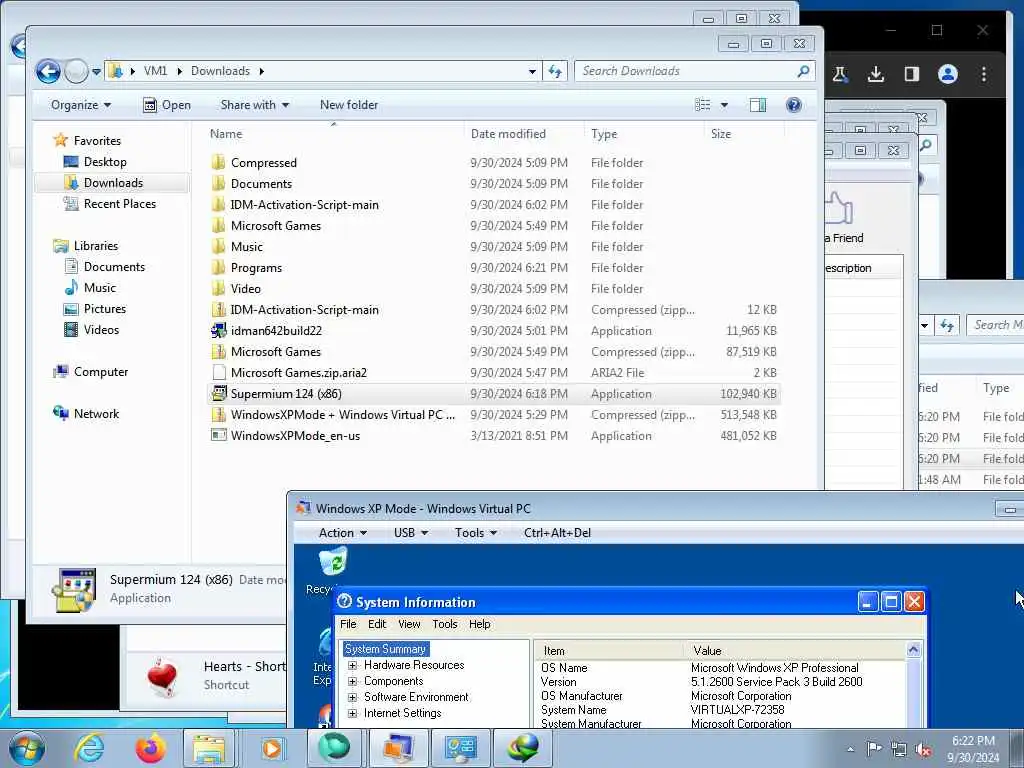Open the Action menu in Virtual PC
The image size is (1024, 768).
(x=342, y=533)
